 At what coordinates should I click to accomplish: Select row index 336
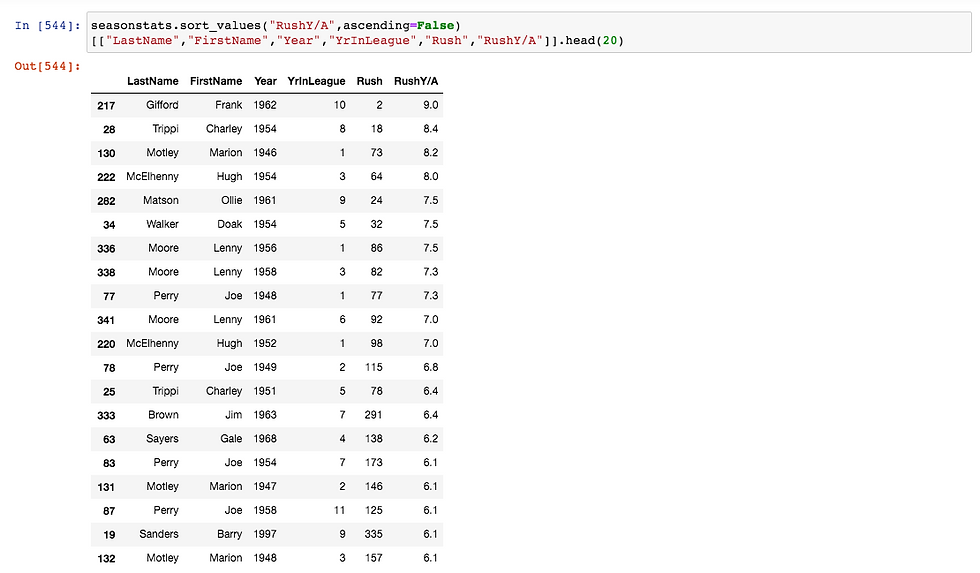(106, 249)
